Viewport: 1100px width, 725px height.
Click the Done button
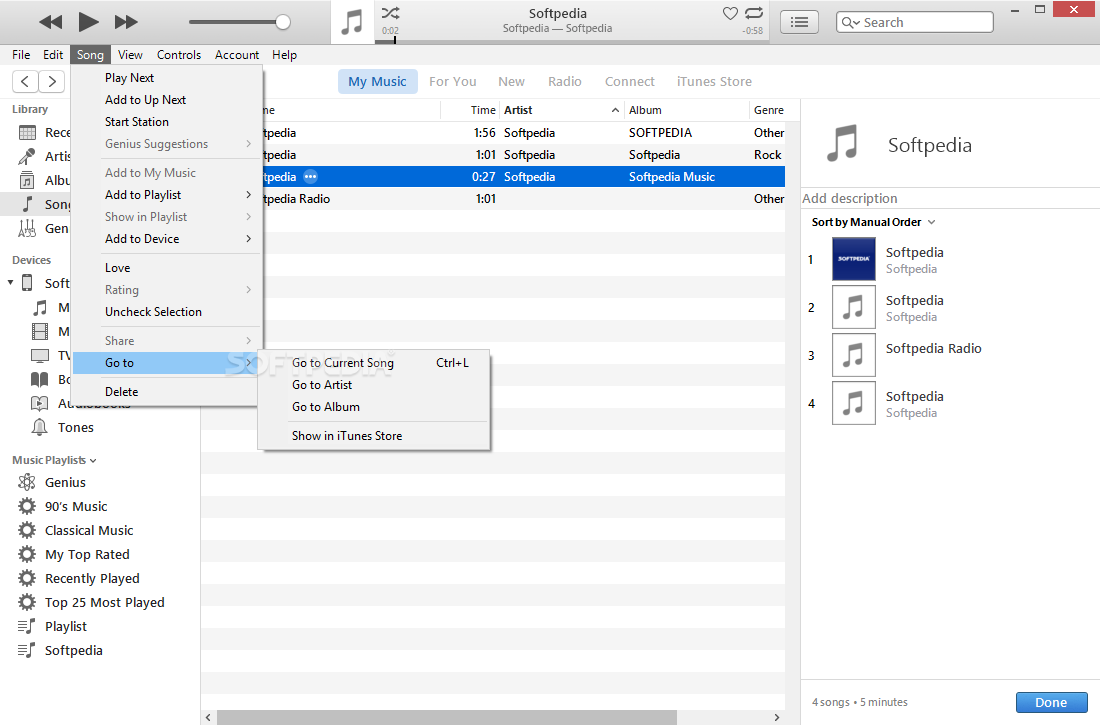(x=1051, y=703)
